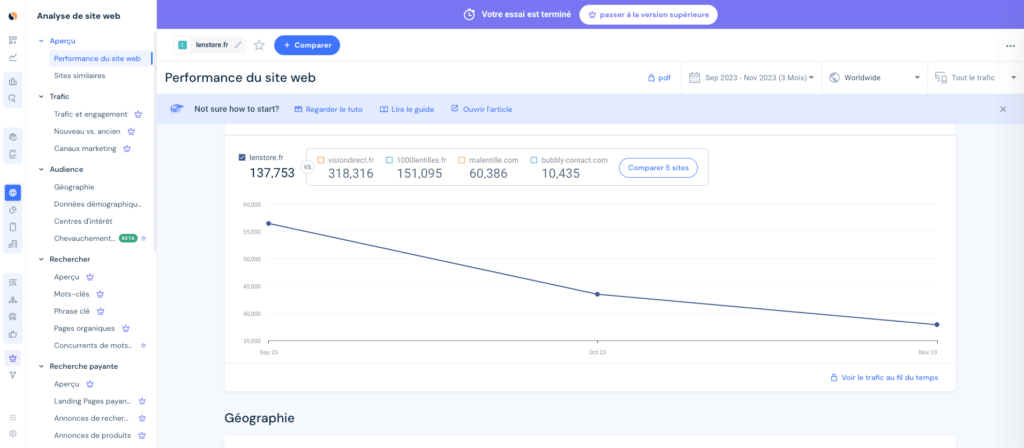
Task: Open 'Sites similaires' in sidebar
Action: [x=80, y=75]
